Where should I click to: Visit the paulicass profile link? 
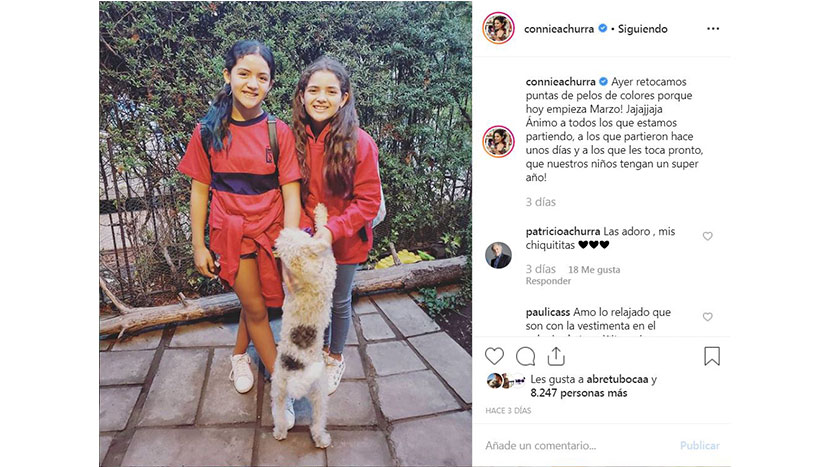pos(548,312)
